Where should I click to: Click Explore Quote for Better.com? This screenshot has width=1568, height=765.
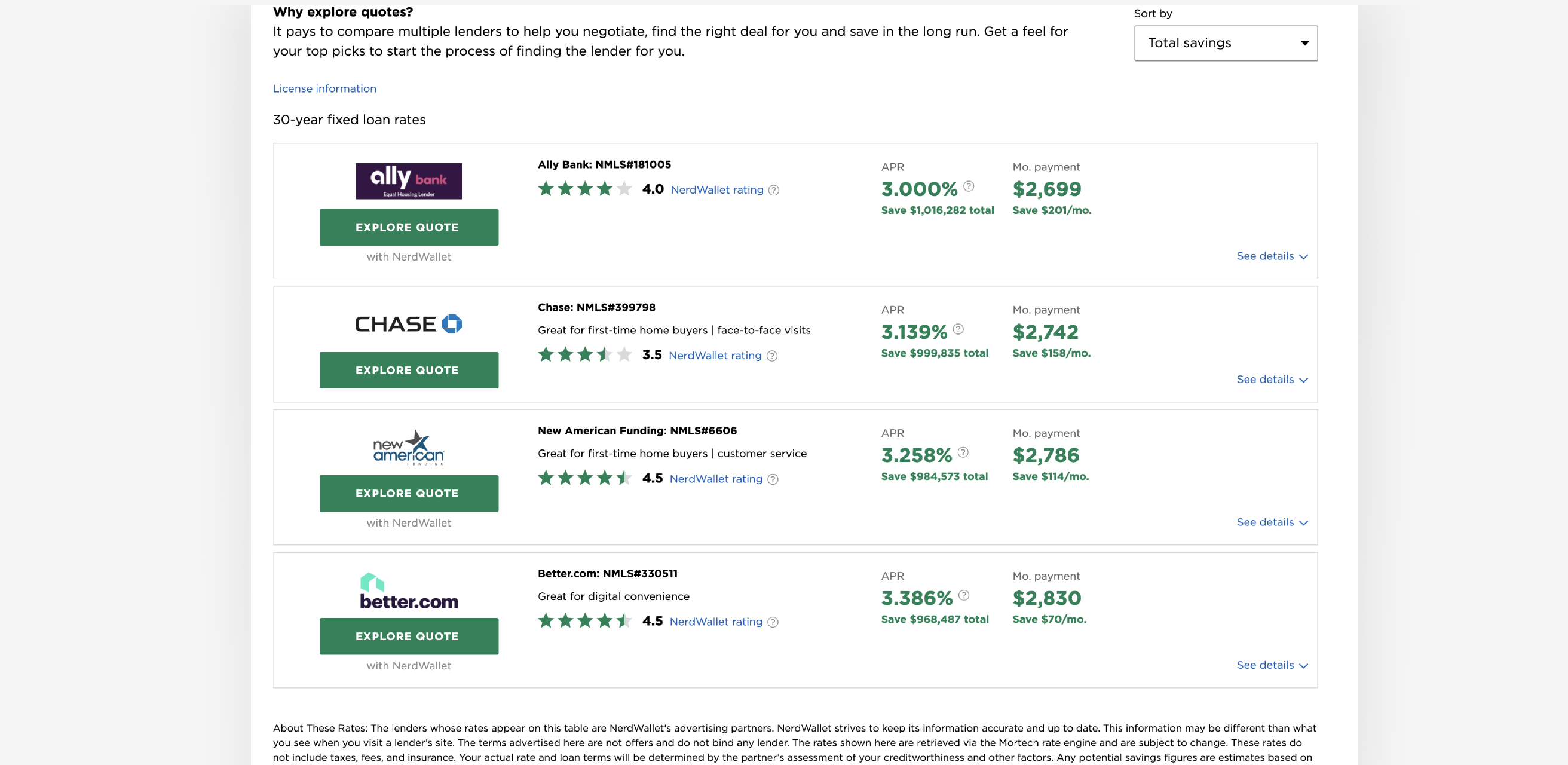(x=409, y=636)
